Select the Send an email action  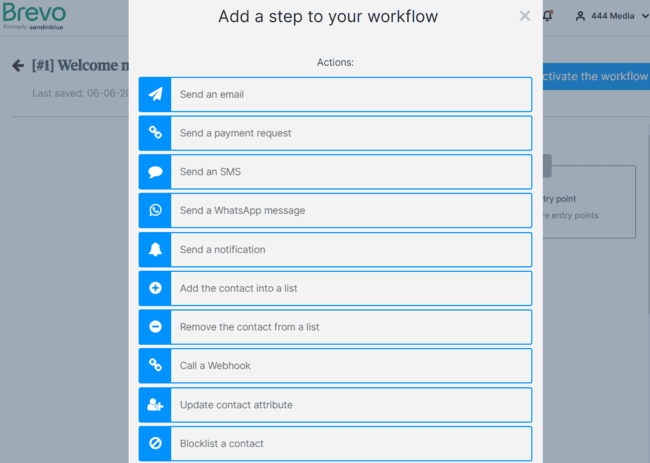pos(350,95)
